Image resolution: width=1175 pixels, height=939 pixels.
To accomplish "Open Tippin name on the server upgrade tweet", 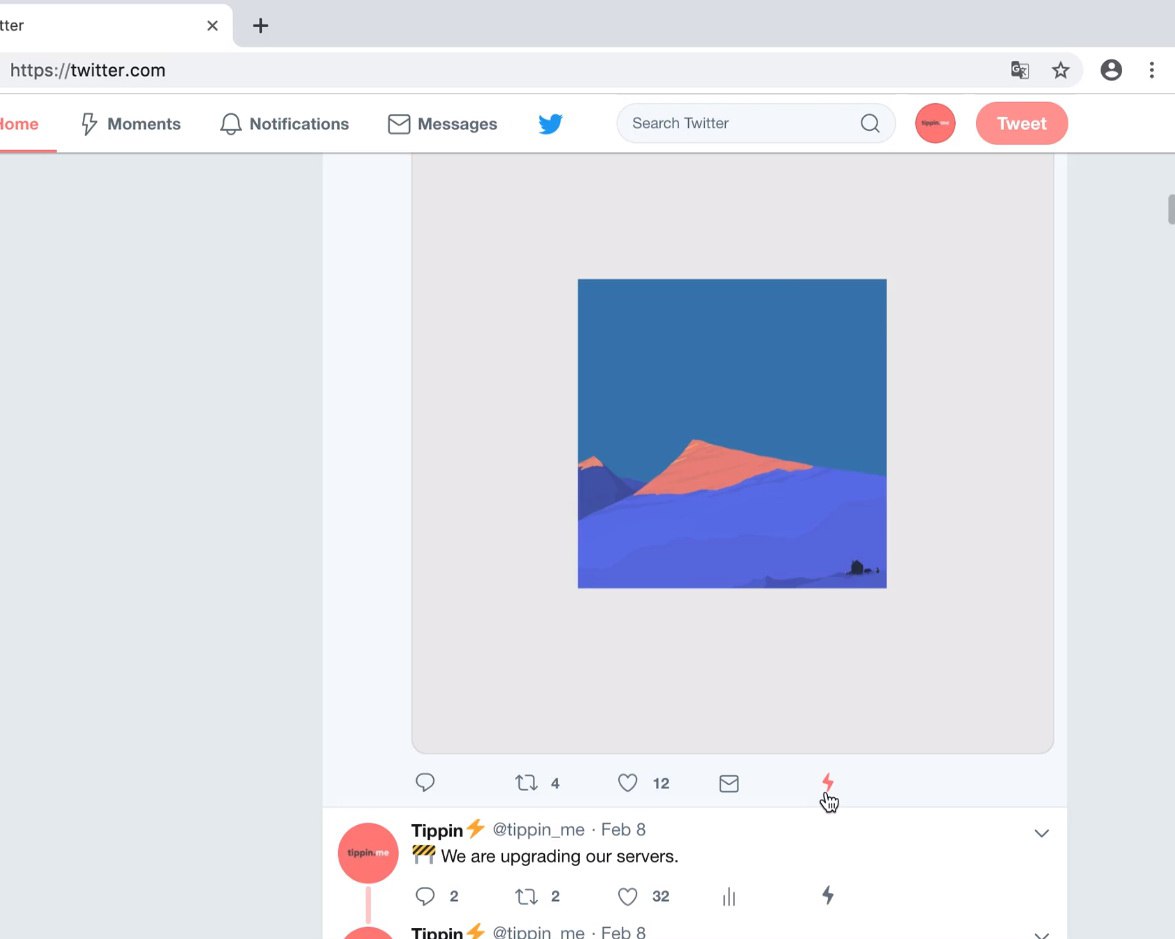I will click(438, 830).
